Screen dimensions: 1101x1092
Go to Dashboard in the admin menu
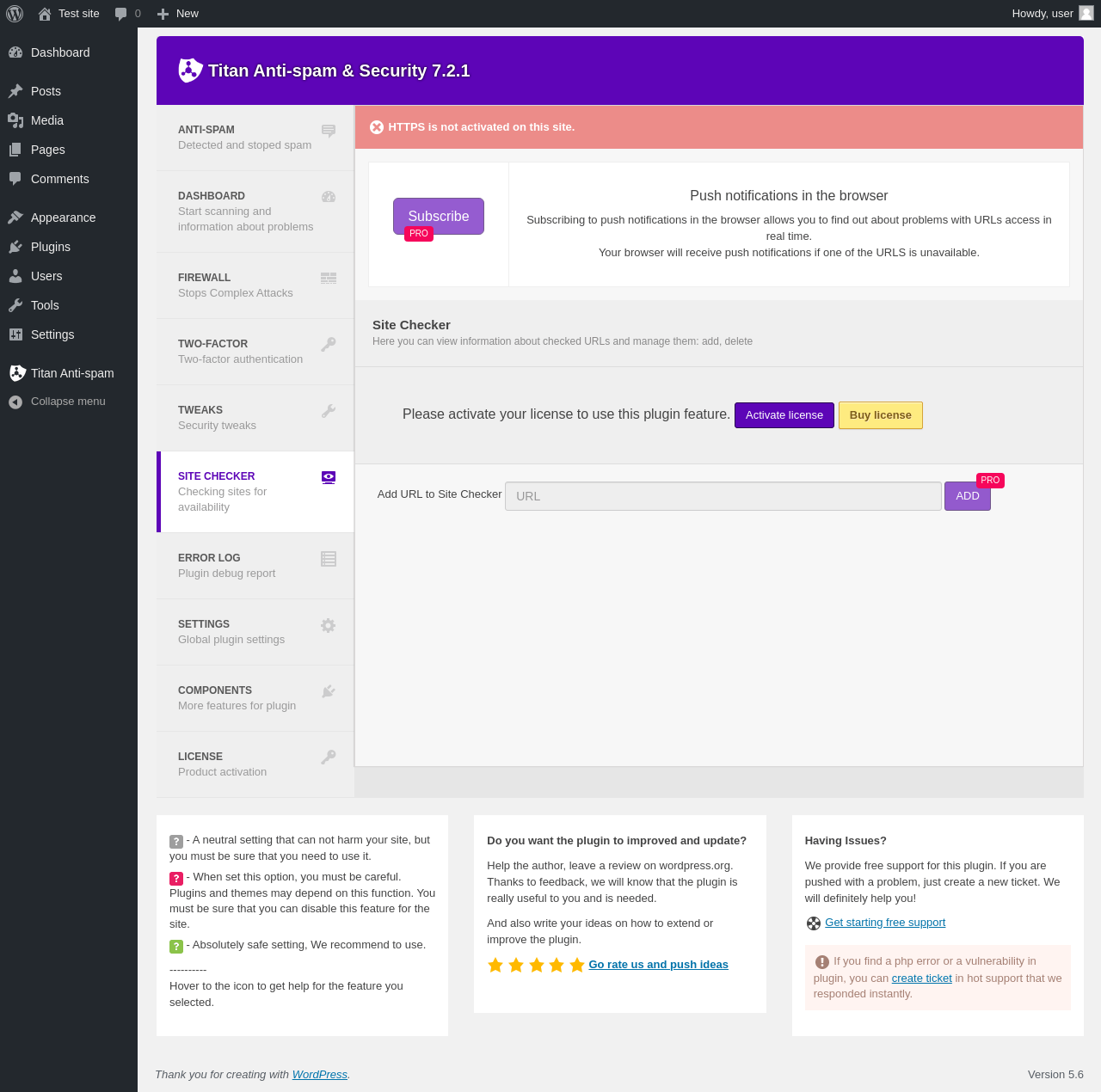pos(69,52)
